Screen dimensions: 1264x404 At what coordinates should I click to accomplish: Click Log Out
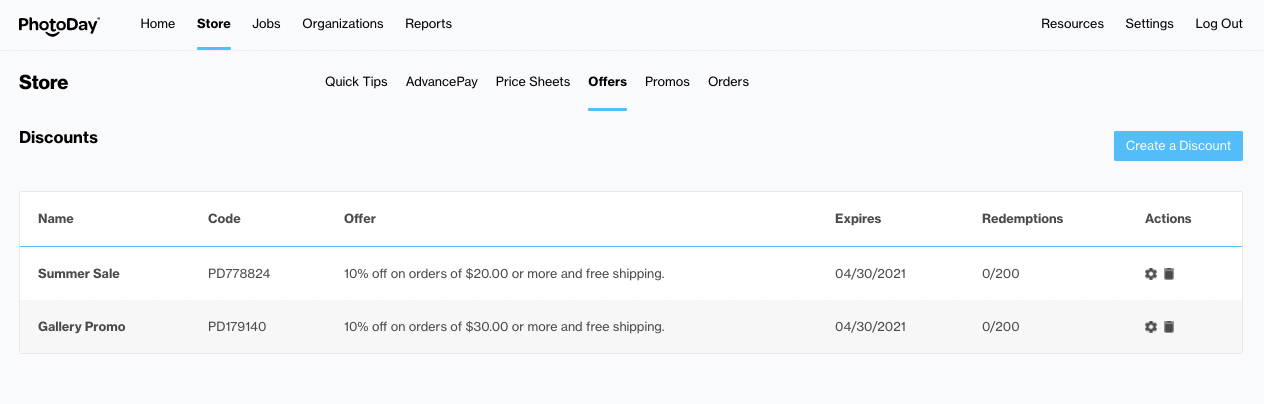click(x=1219, y=24)
